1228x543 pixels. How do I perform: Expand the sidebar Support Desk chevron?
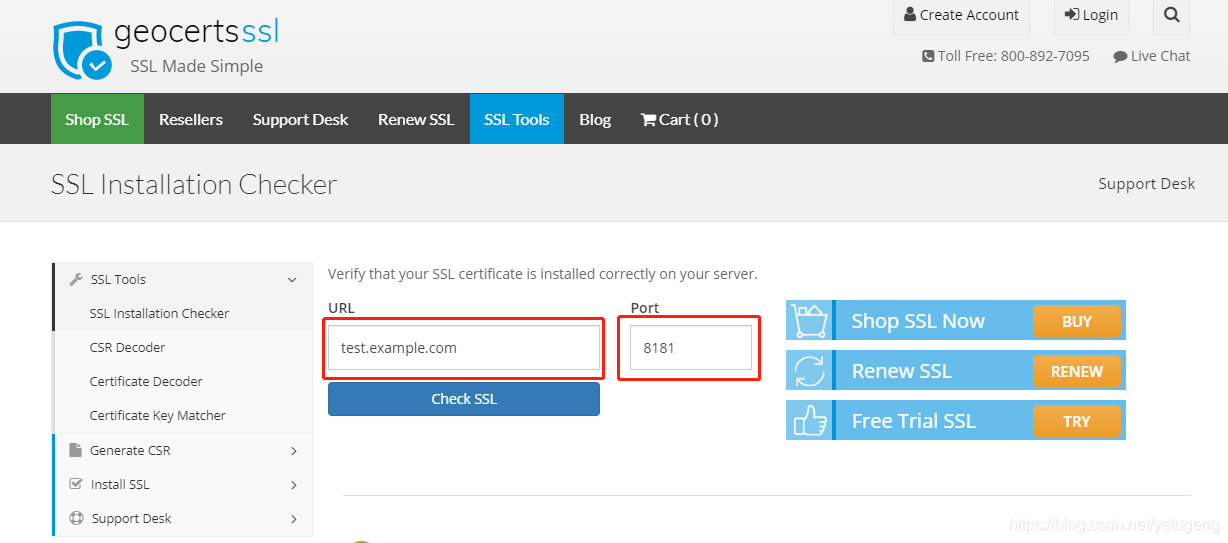point(294,519)
